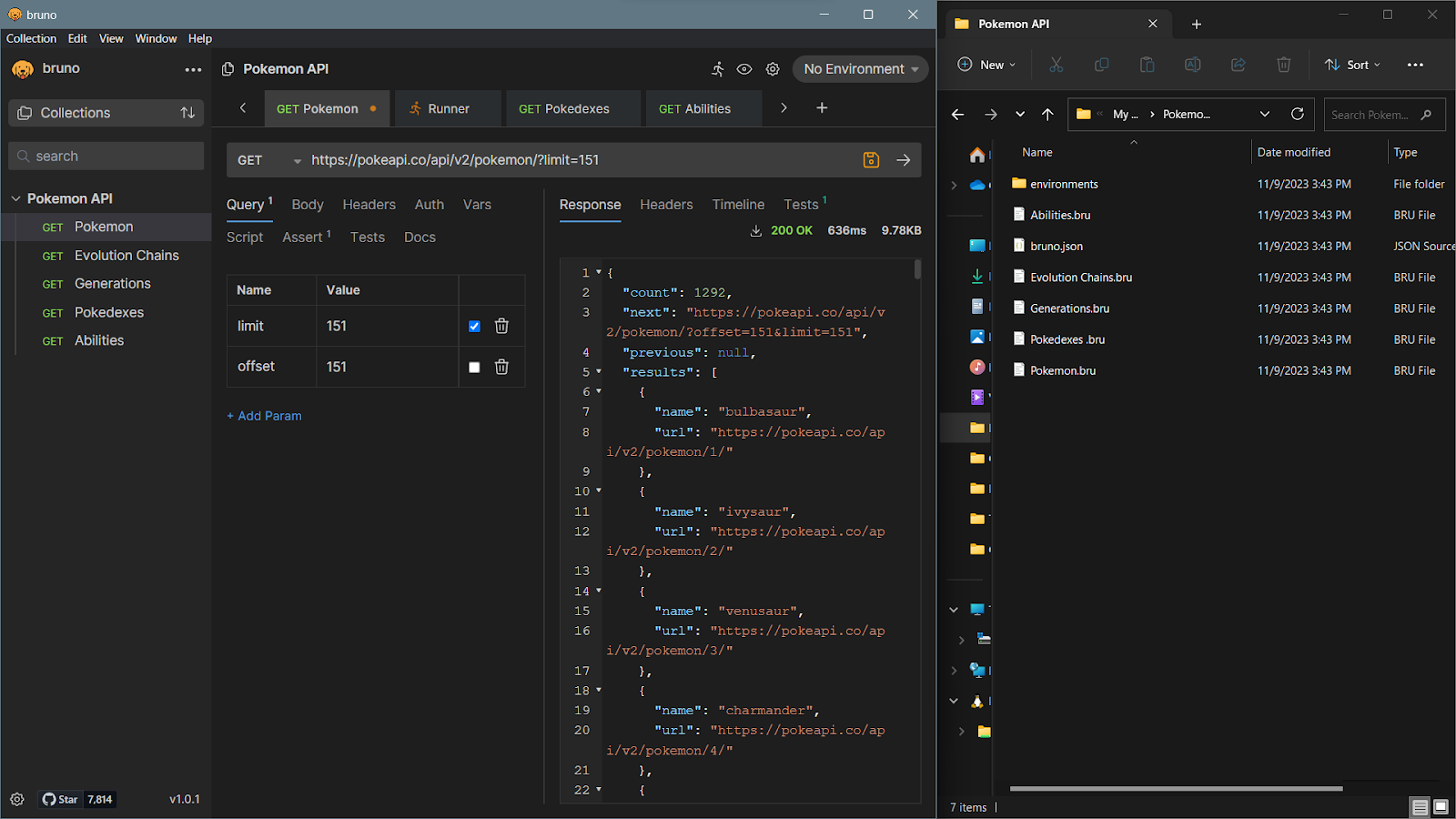Open the HTTP method GET dropdown
The height and width of the screenshot is (819, 1456).
coord(269,160)
